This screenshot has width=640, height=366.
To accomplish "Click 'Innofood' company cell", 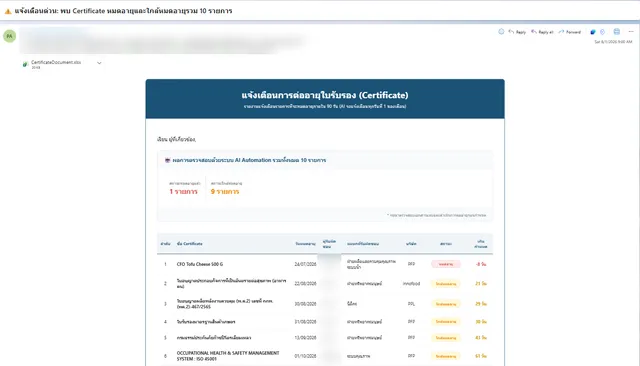I will click(x=411, y=283).
